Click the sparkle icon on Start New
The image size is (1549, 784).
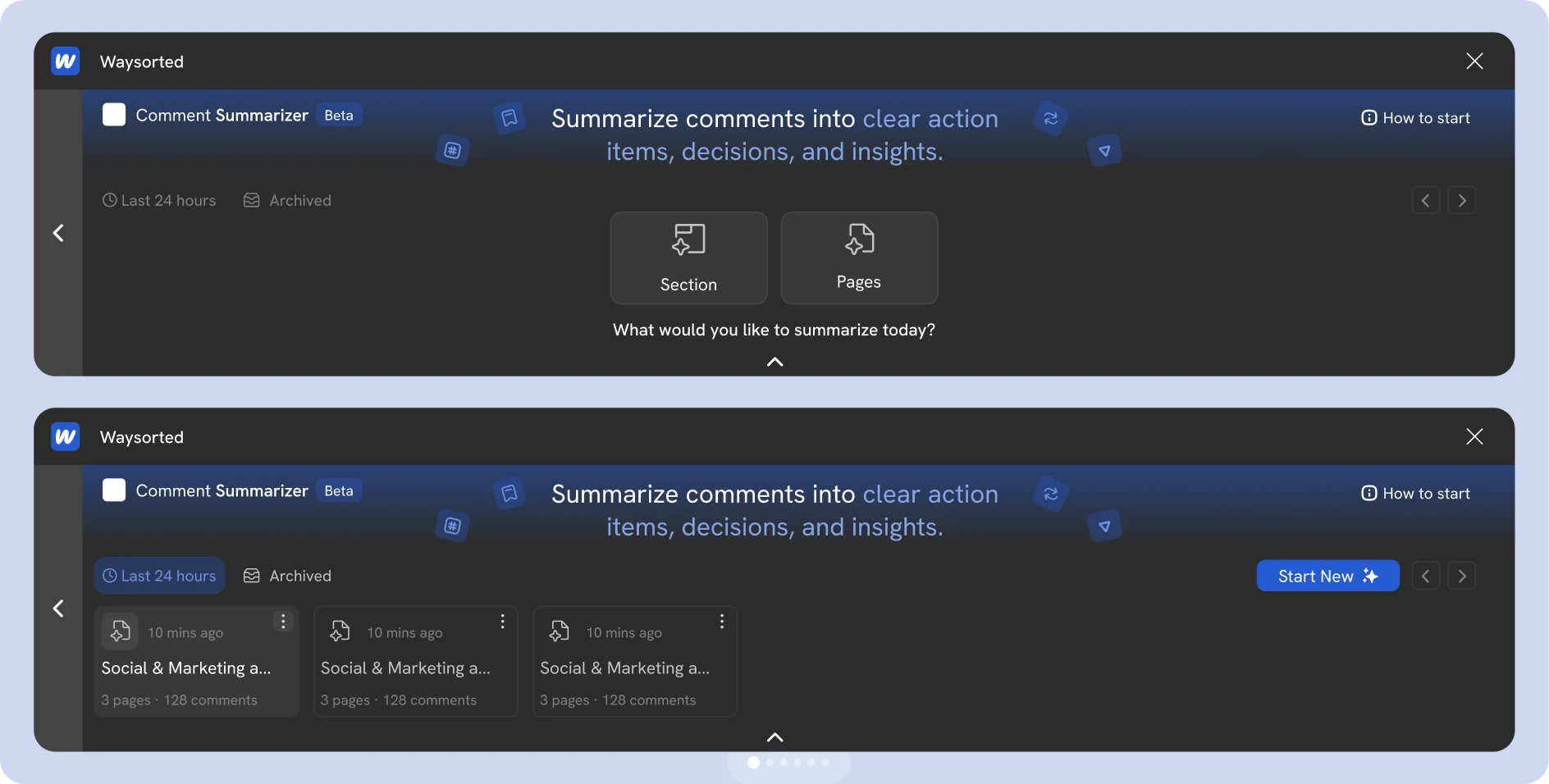[x=1370, y=576]
